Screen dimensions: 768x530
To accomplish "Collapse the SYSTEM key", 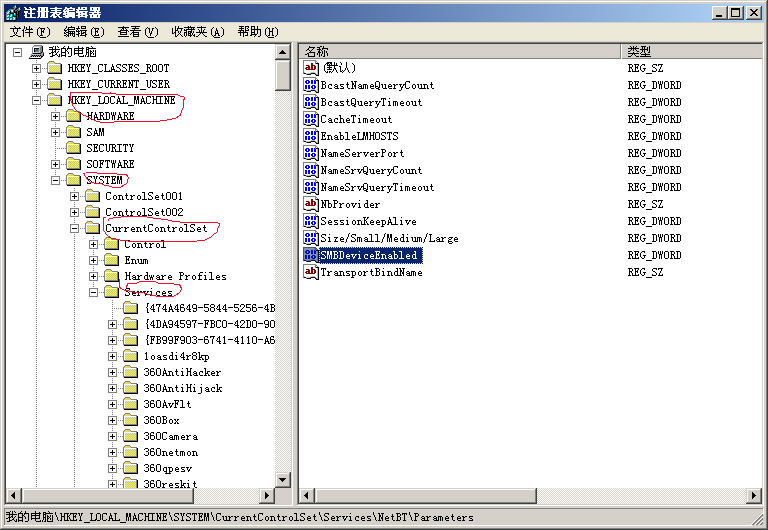I will click(55, 180).
